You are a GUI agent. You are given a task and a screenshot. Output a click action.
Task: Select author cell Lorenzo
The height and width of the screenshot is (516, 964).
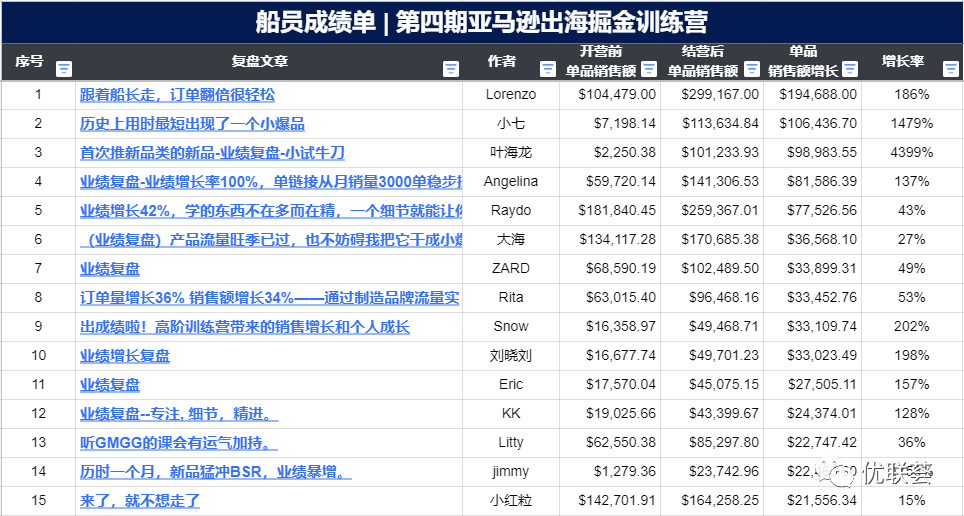click(x=511, y=95)
